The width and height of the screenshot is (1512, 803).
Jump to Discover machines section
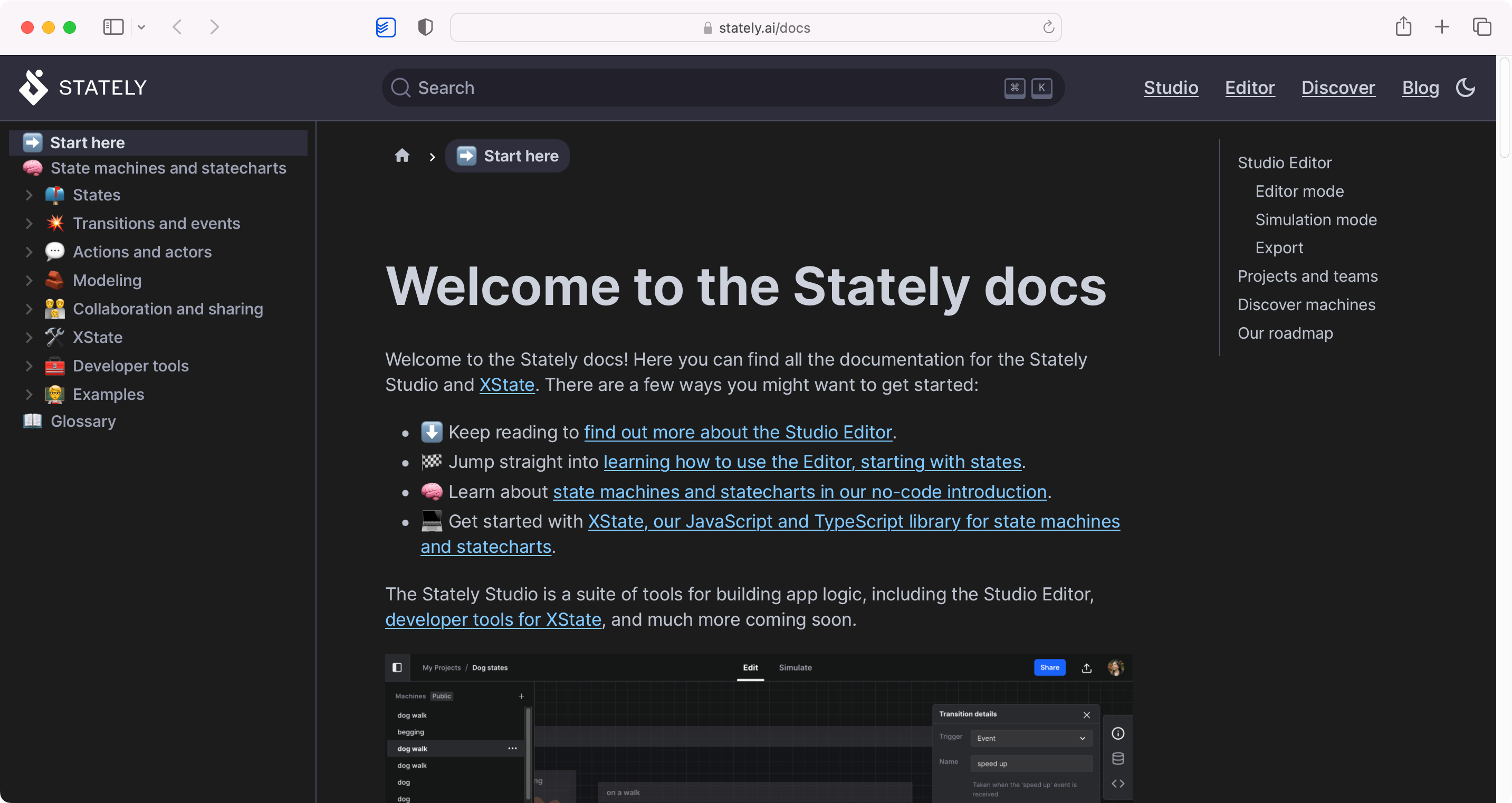tap(1306, 304)
